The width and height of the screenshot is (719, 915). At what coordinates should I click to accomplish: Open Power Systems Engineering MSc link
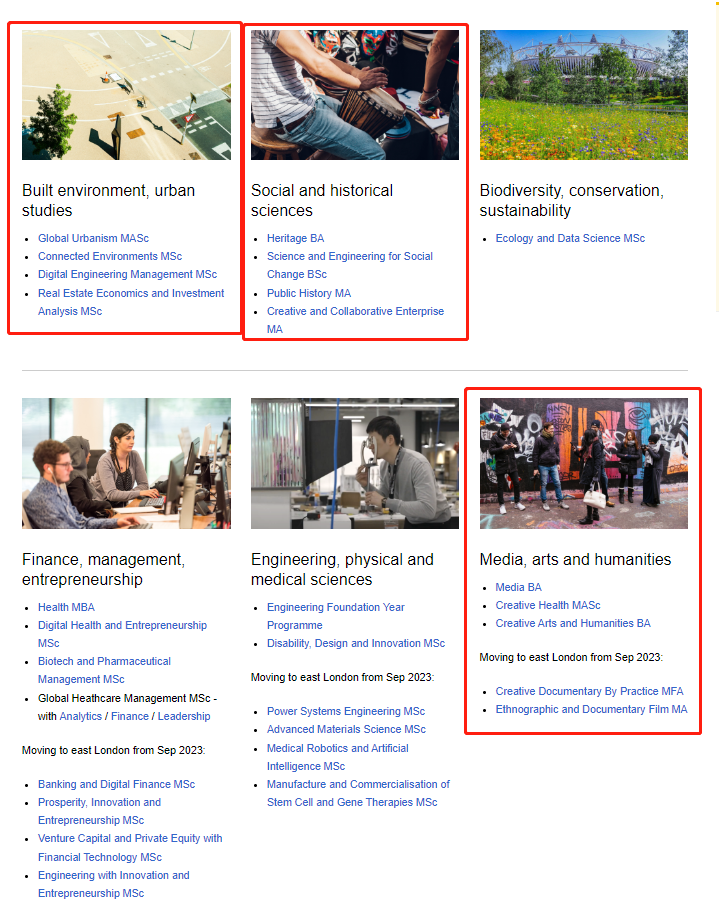pos(345,711)
